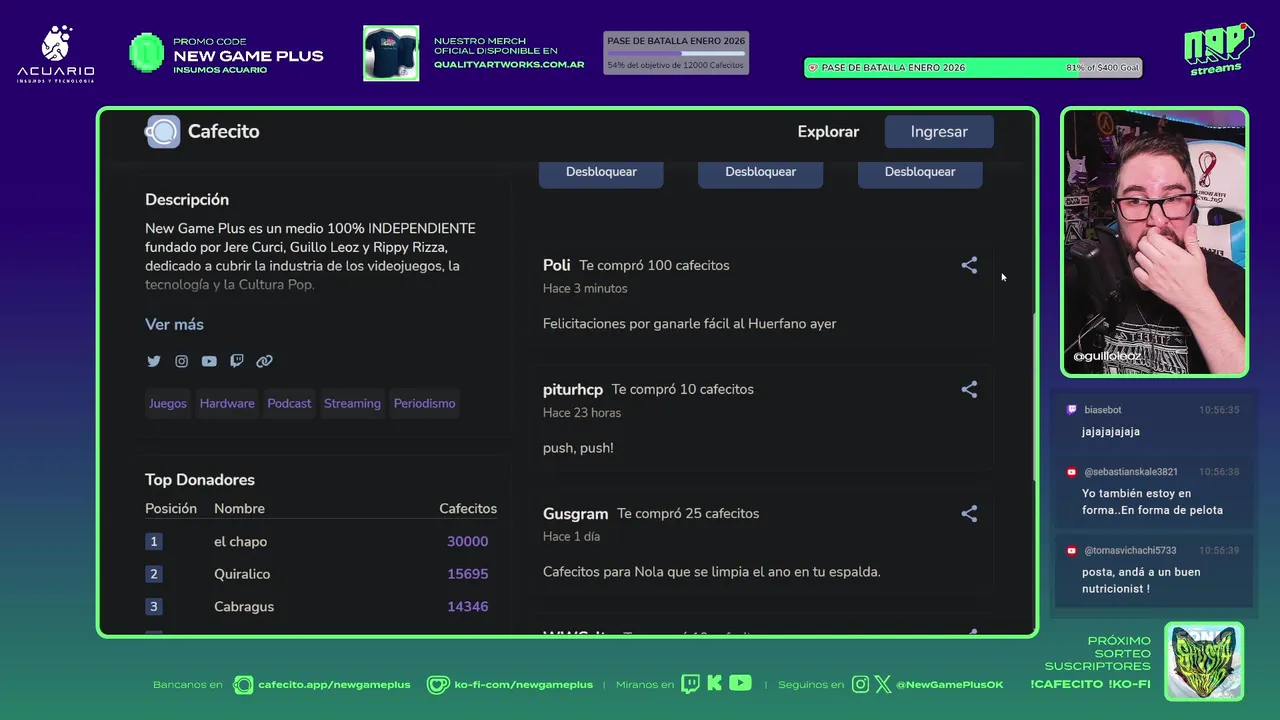The image size is (1280, 720).
Task: Click the NGP streams logo
Action: point(1217,49)
